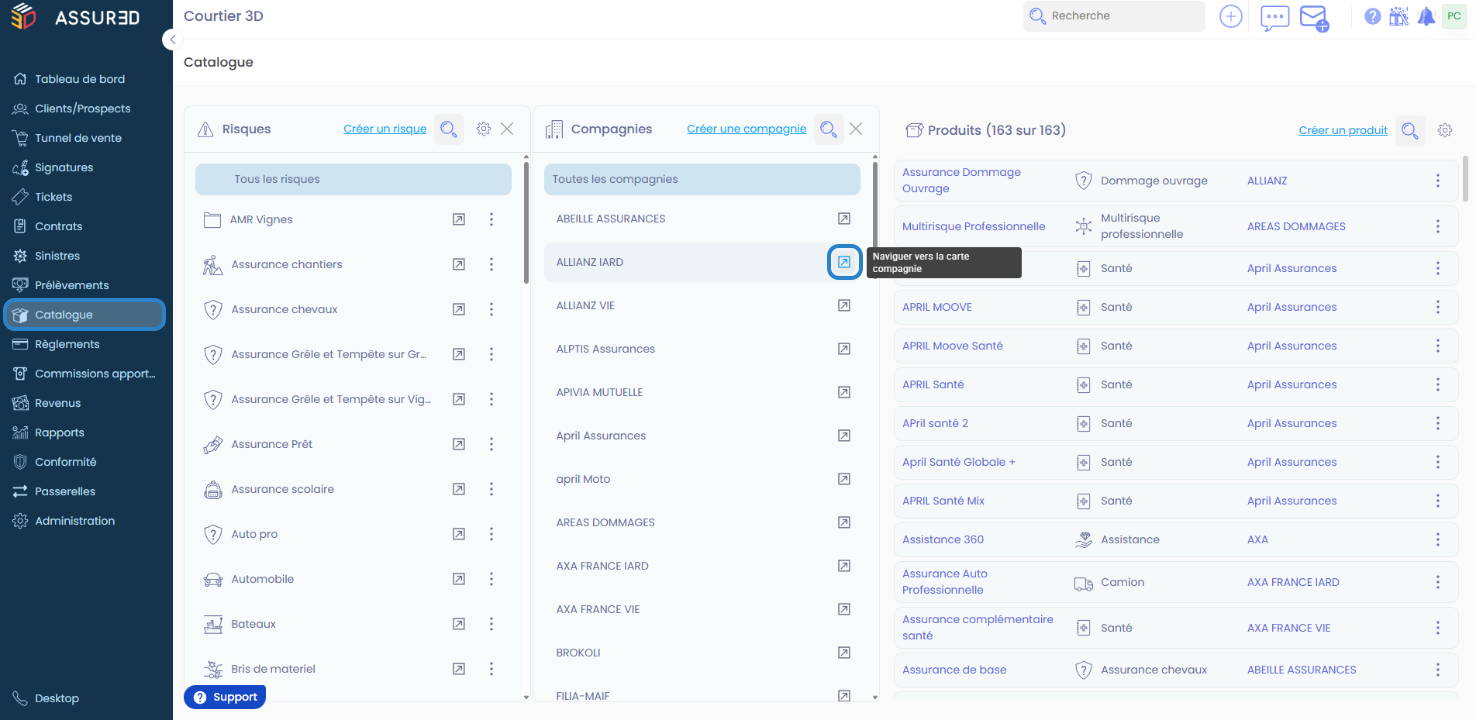Open Administration menu item
The image size is (1476, 720).
75,521
